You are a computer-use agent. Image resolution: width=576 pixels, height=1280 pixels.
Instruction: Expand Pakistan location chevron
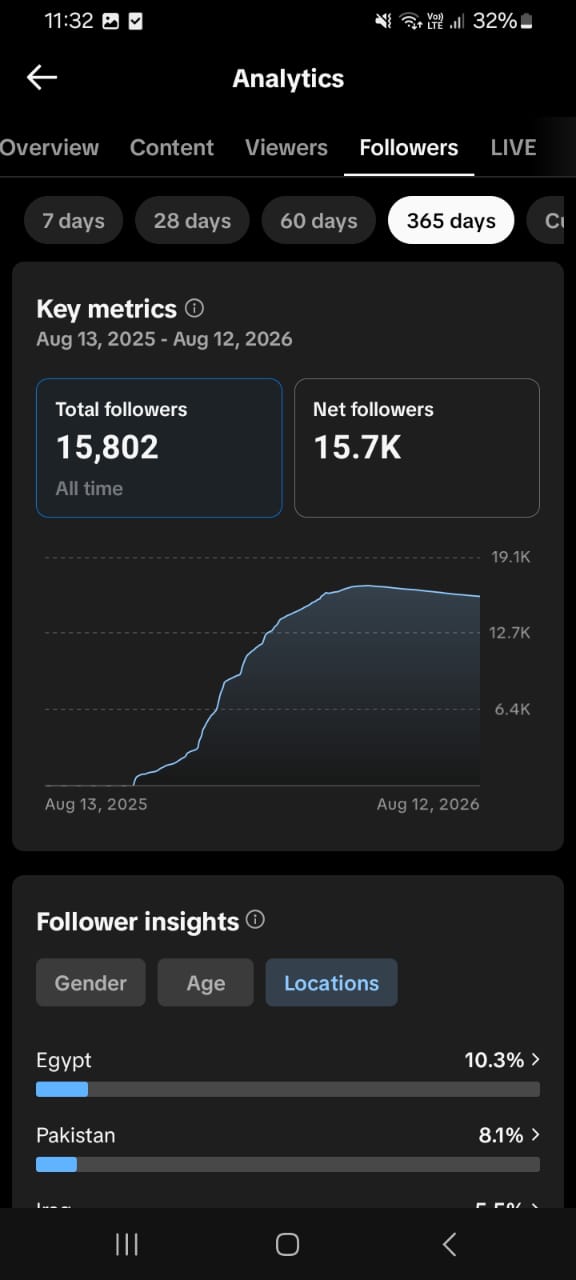tap(536, 1134)
